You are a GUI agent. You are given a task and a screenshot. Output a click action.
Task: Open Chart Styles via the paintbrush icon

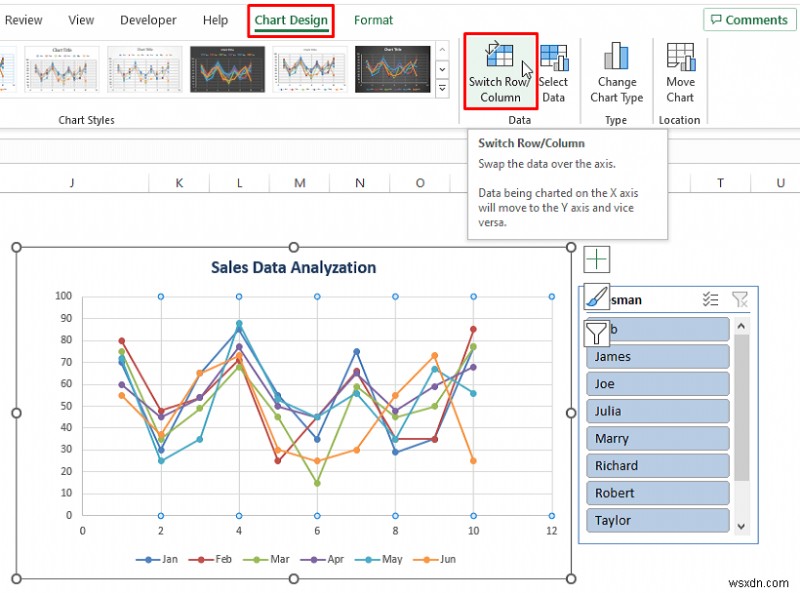tap(596, 298)
